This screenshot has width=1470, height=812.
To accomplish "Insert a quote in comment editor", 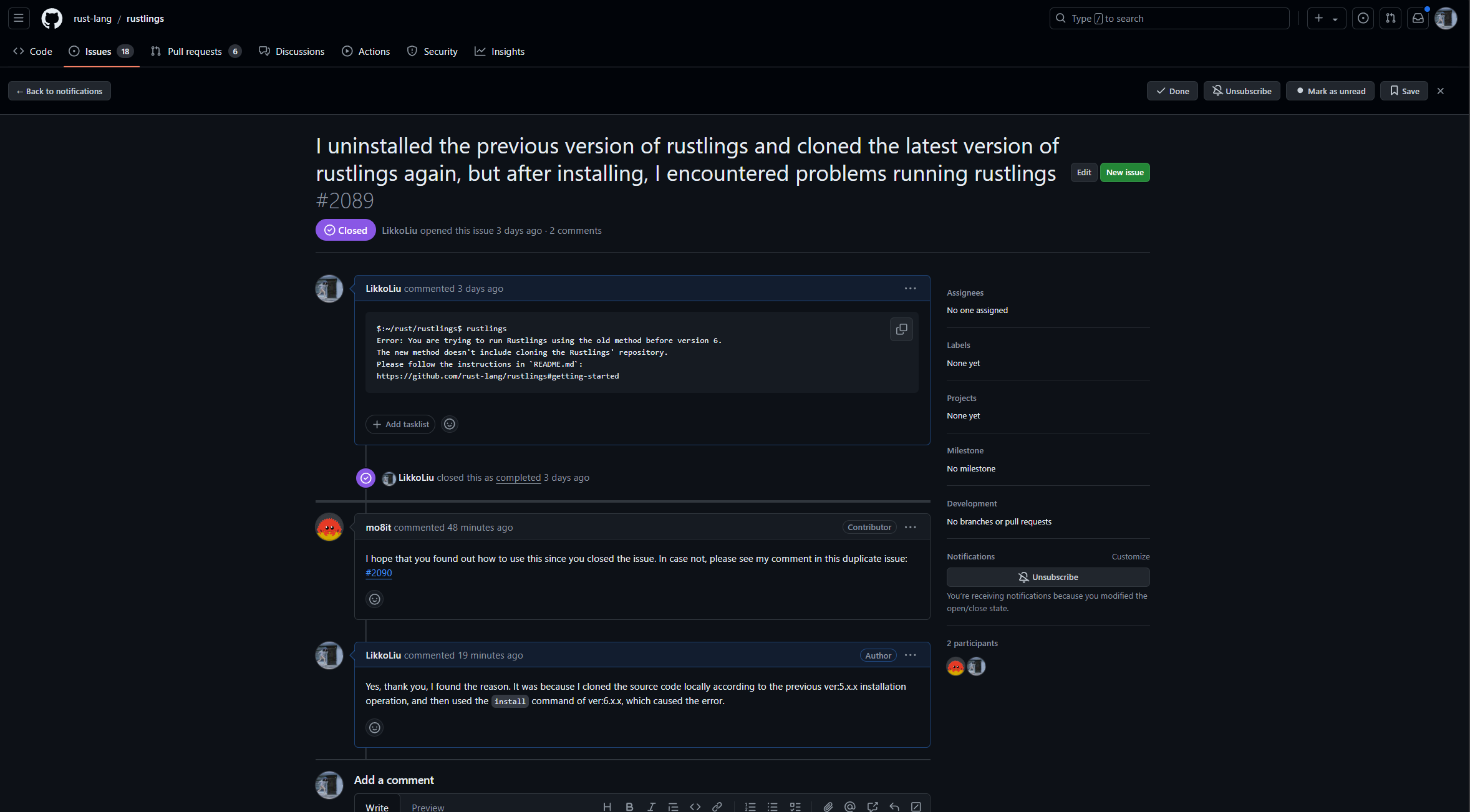I will pos(673,806).
